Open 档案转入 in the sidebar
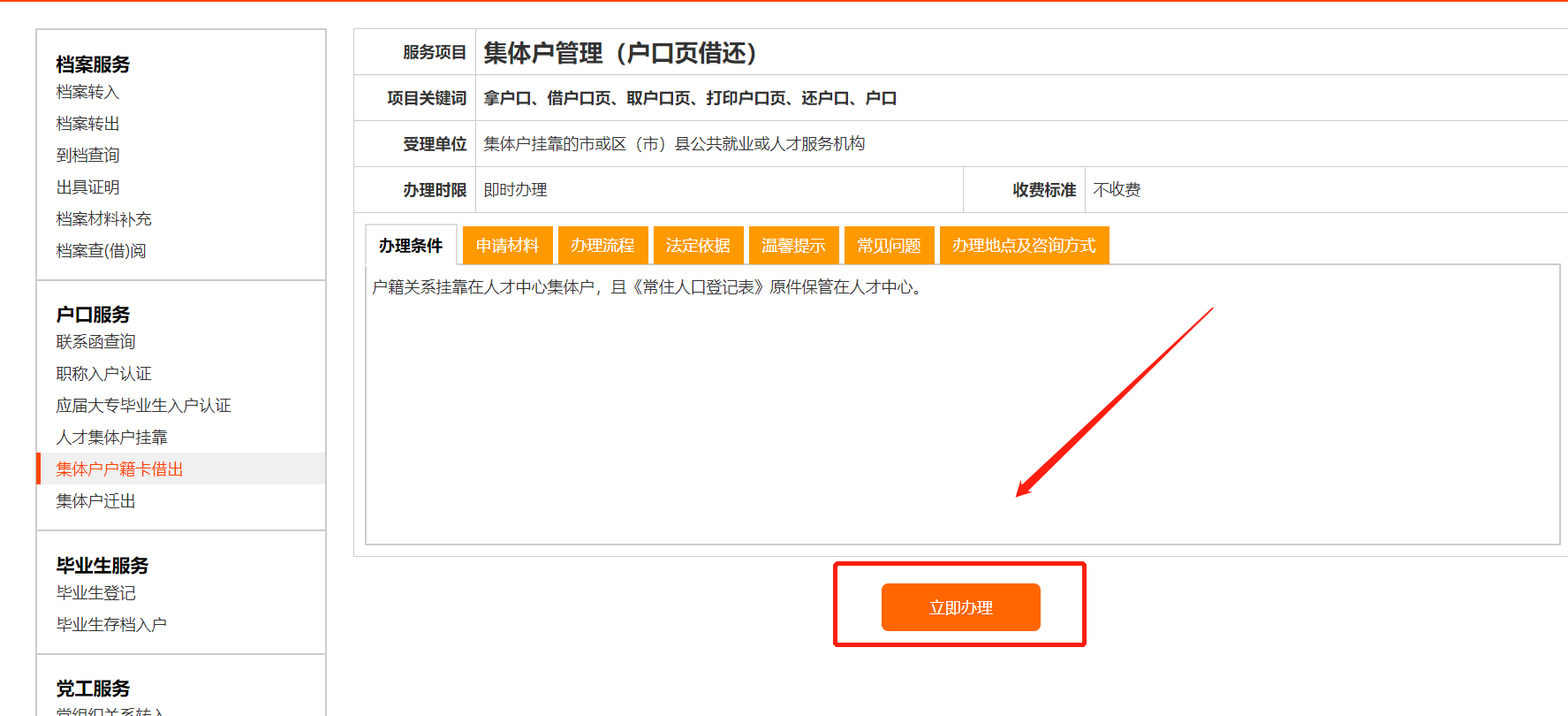1568x716 pixels. pos(87,92)
